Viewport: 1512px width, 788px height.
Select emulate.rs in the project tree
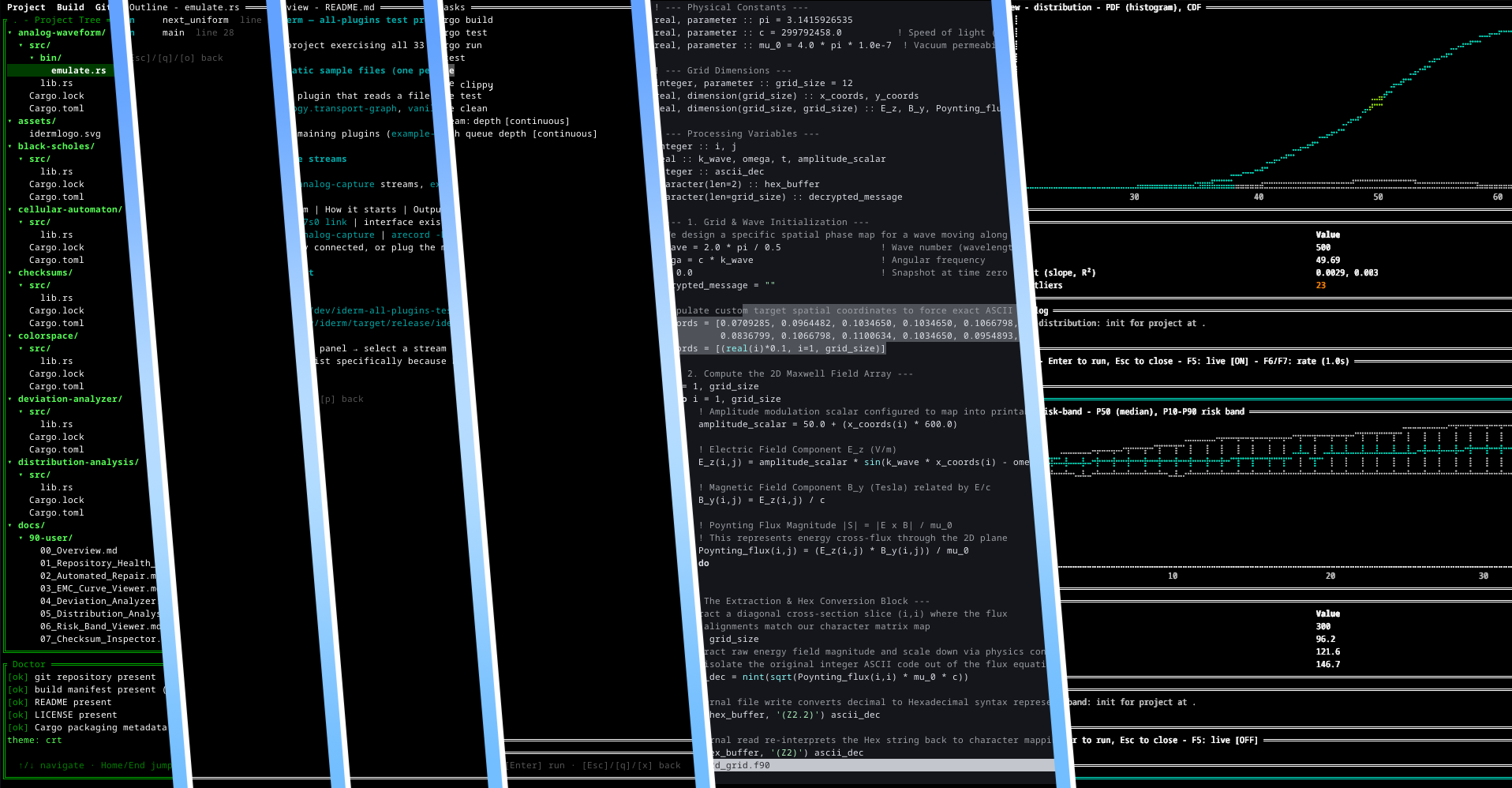click(78, 70)
